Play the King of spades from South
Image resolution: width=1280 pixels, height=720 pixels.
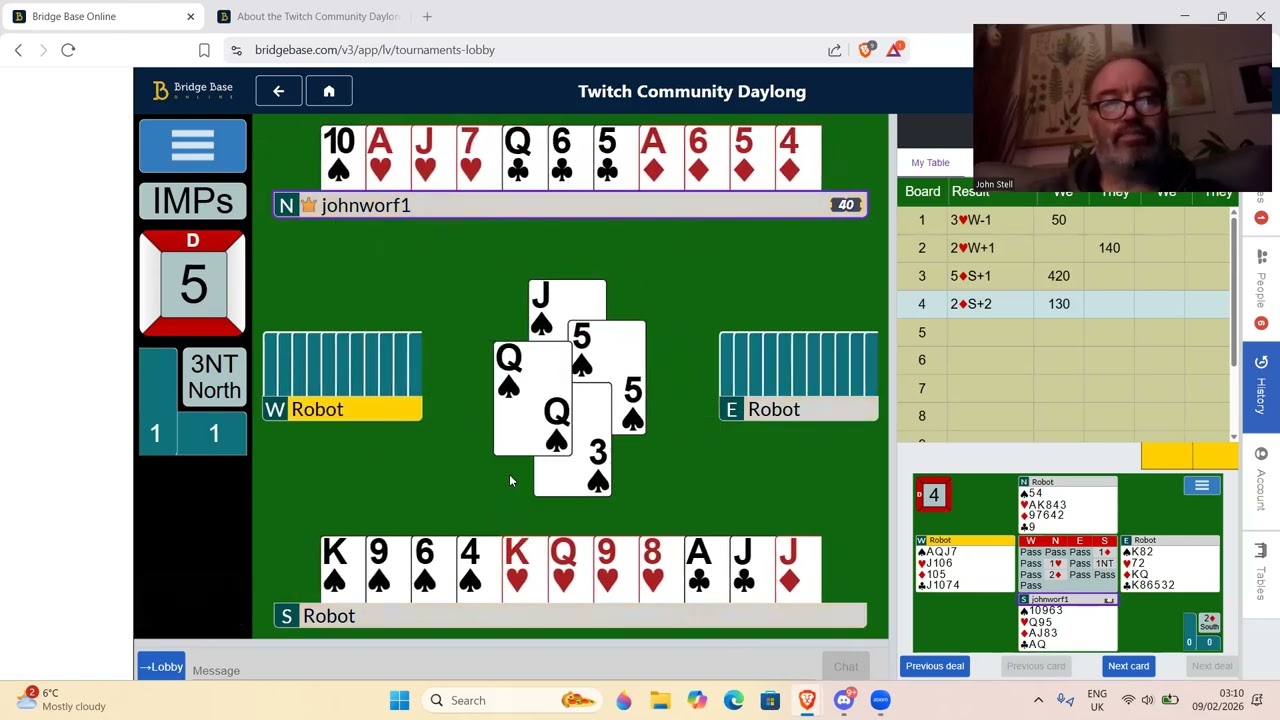pos(342,569)
